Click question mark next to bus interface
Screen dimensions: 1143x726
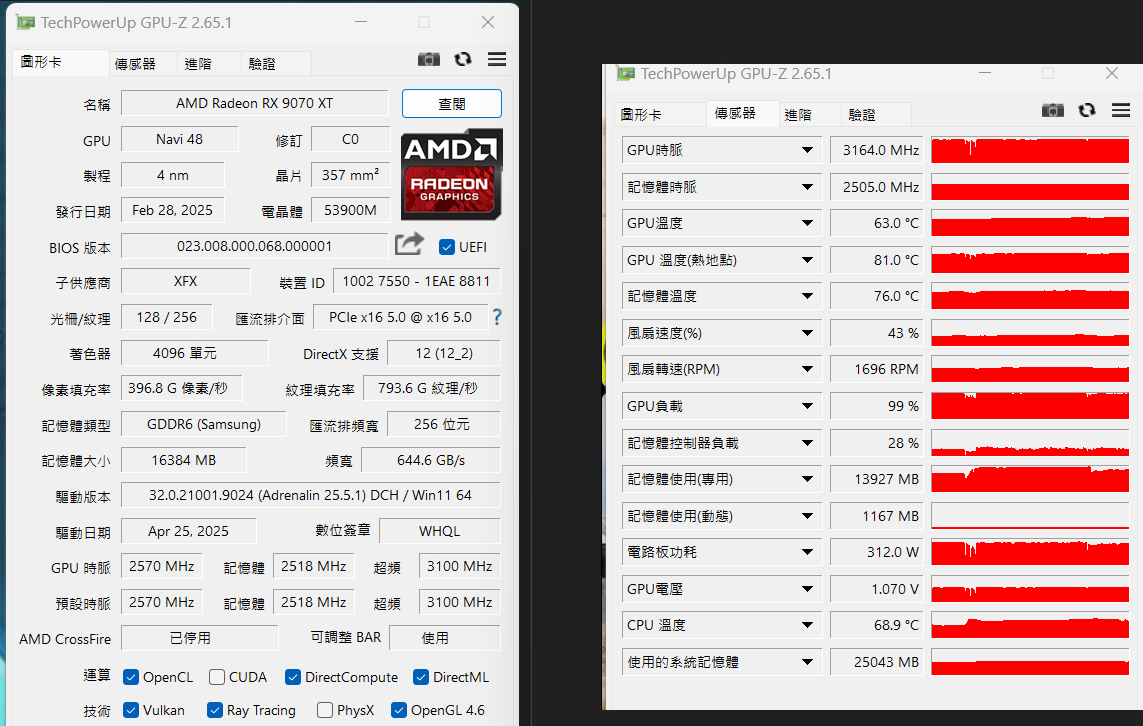click(x=497, y=317)
